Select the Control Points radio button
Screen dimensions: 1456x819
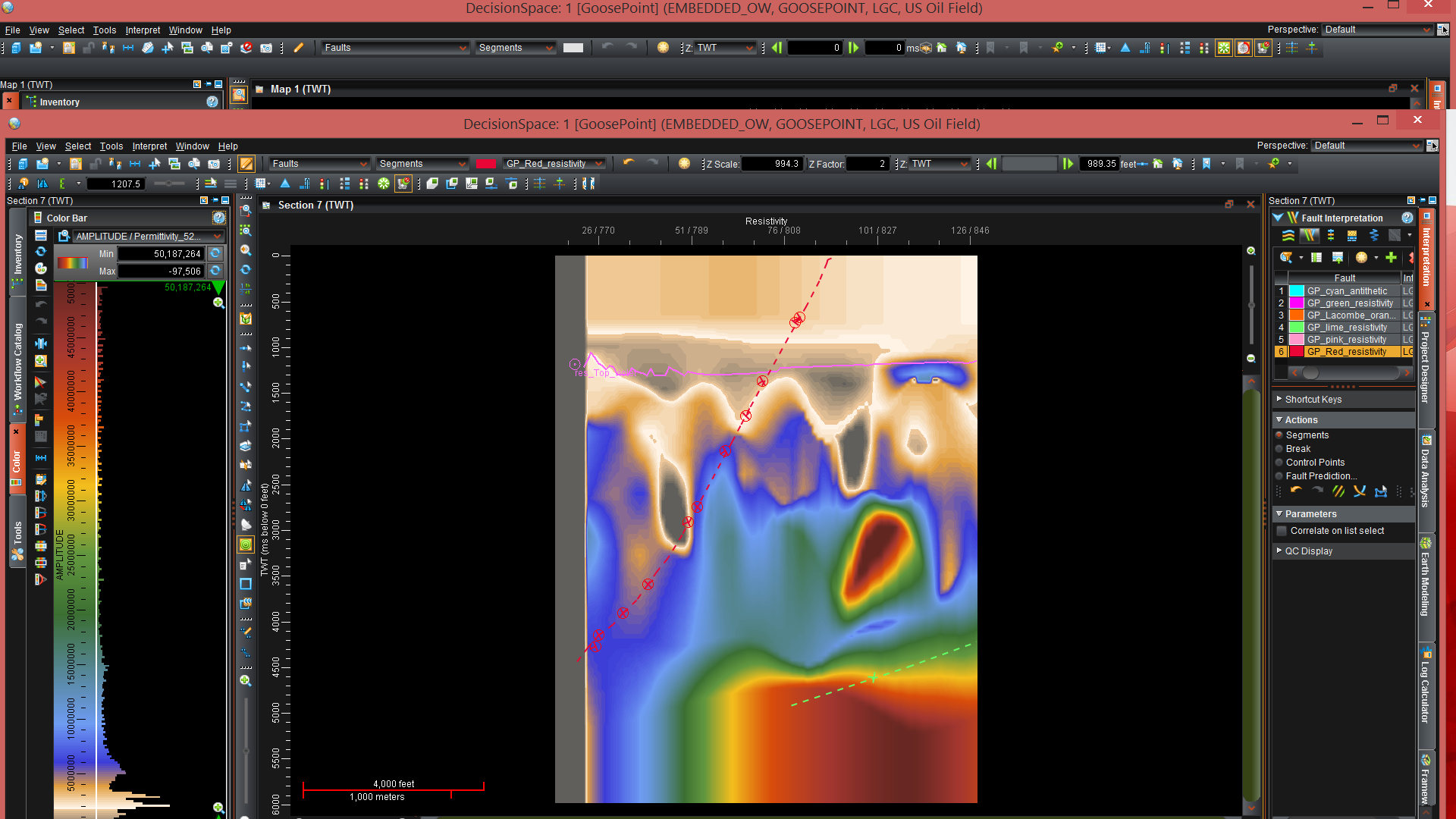click(1279, 463)
